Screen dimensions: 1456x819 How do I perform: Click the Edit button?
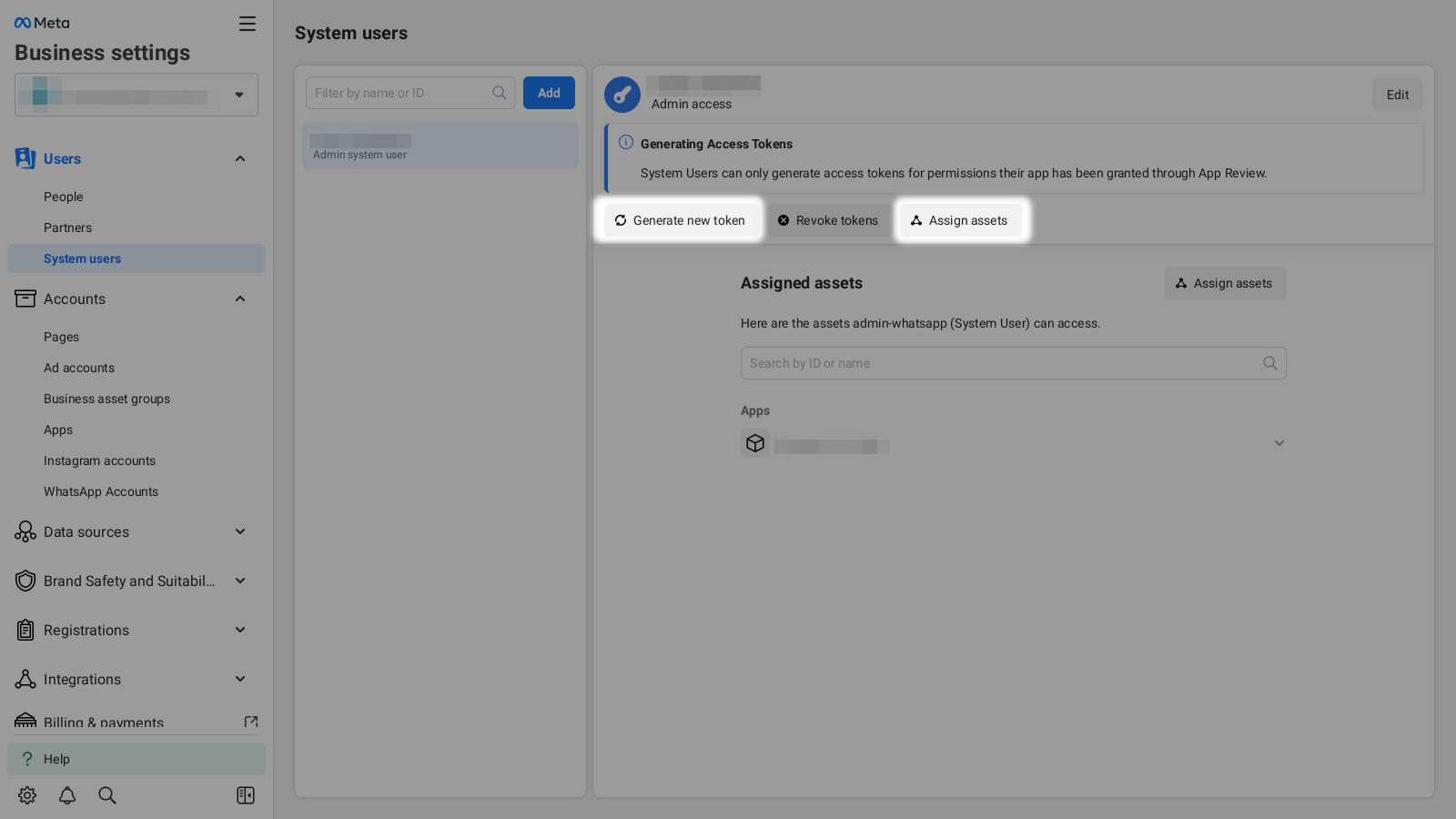coord(1398,95)
